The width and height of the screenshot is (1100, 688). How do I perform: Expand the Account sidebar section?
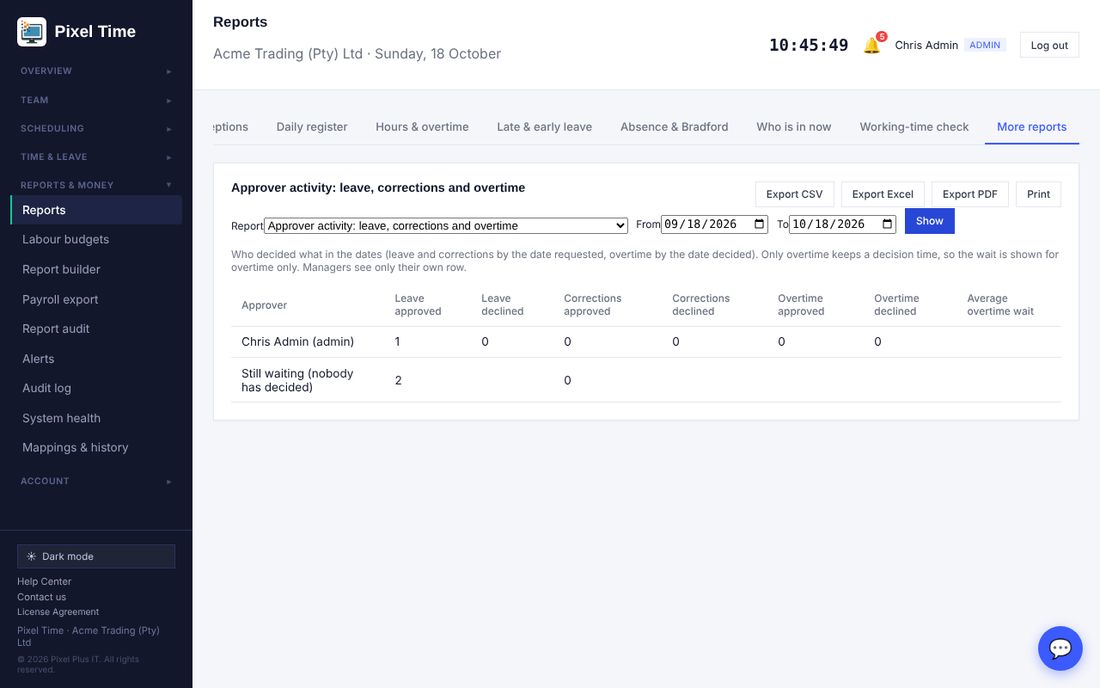96,481
